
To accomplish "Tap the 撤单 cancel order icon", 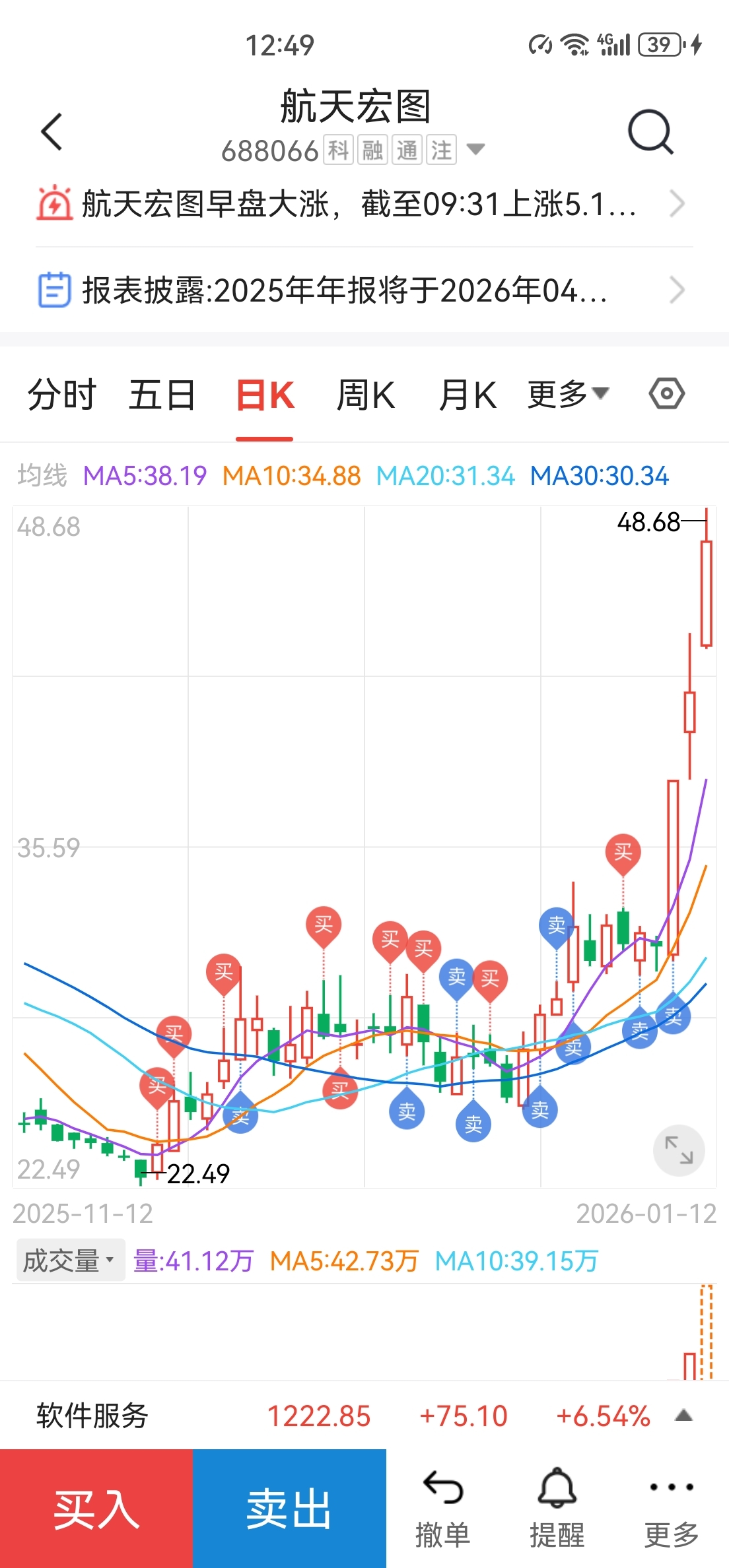I will click(x=442, y=1507).
